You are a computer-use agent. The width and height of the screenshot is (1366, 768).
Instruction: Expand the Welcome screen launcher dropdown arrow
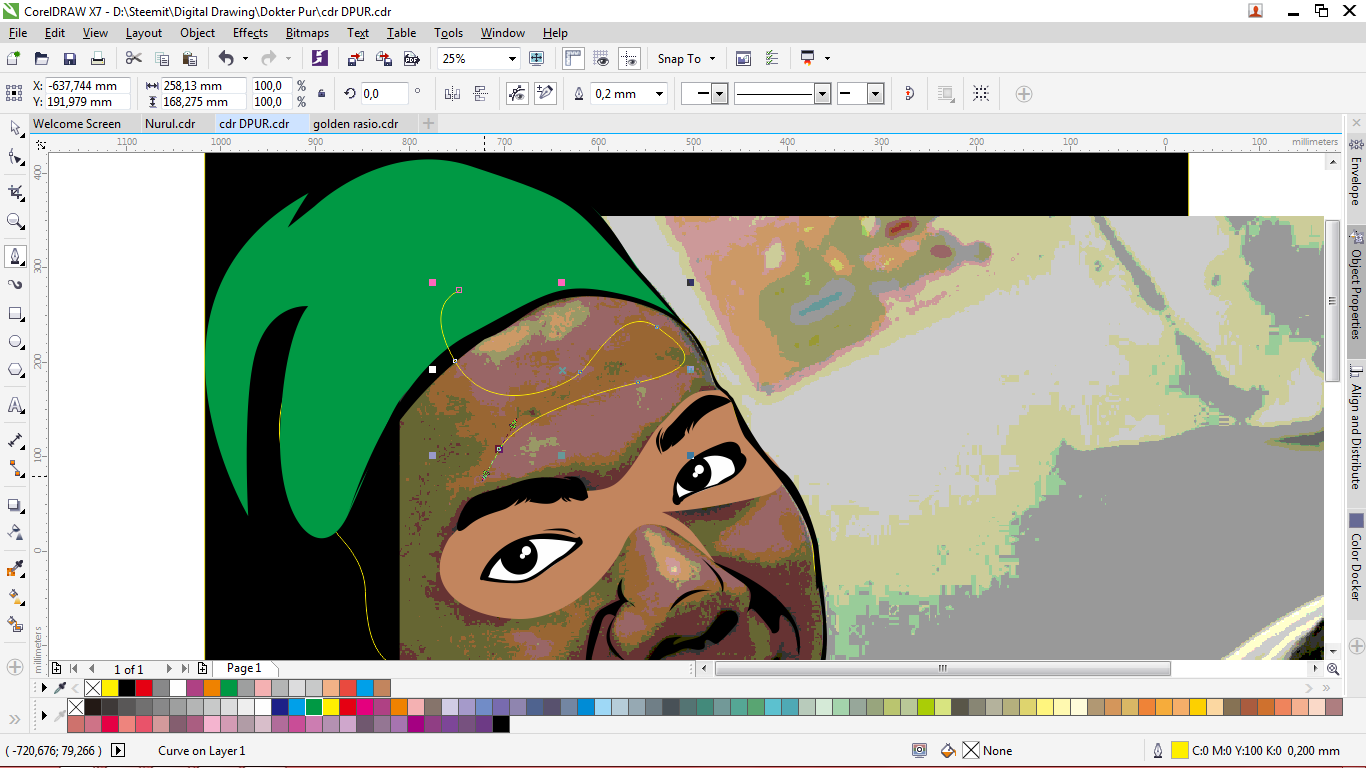click(827, 59)
